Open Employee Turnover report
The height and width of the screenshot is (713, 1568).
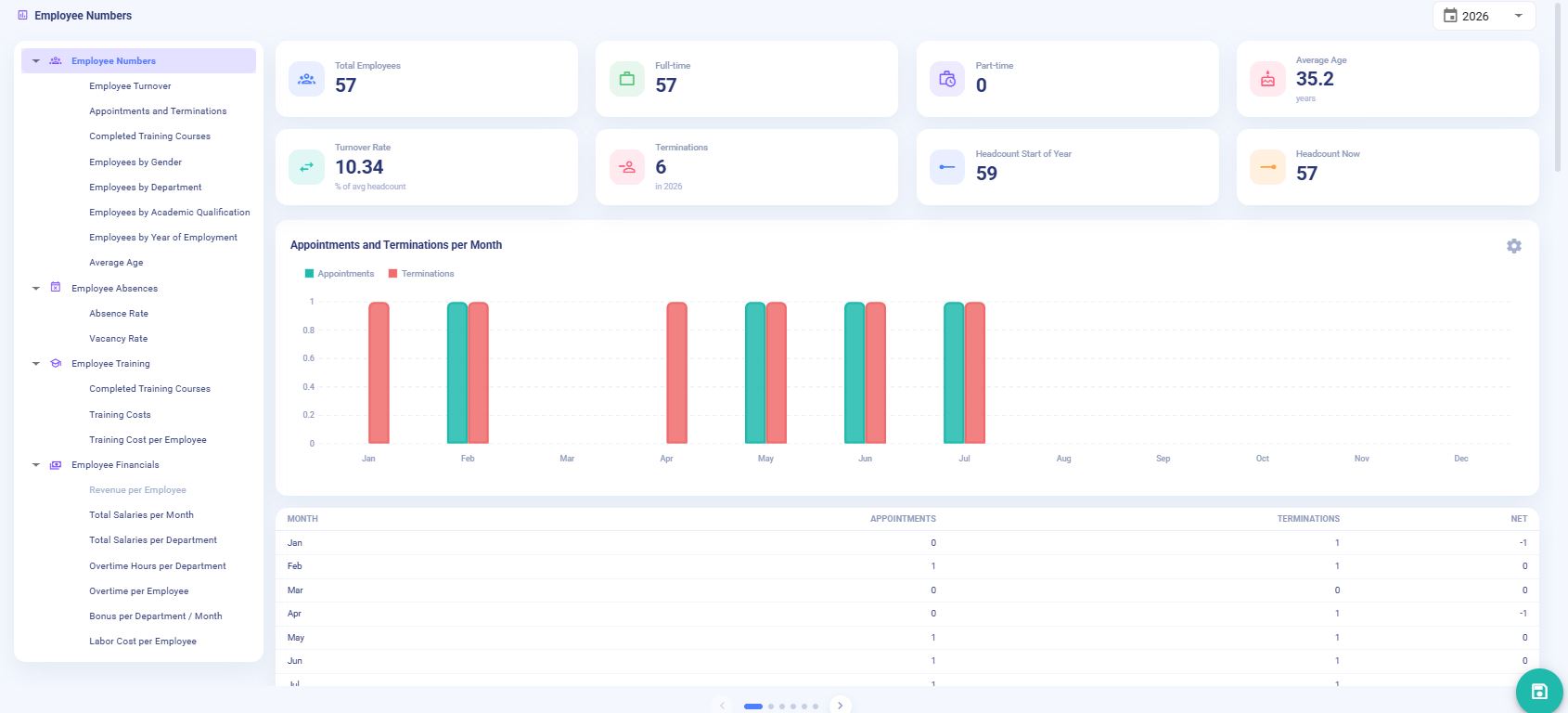tap(130, 86)
